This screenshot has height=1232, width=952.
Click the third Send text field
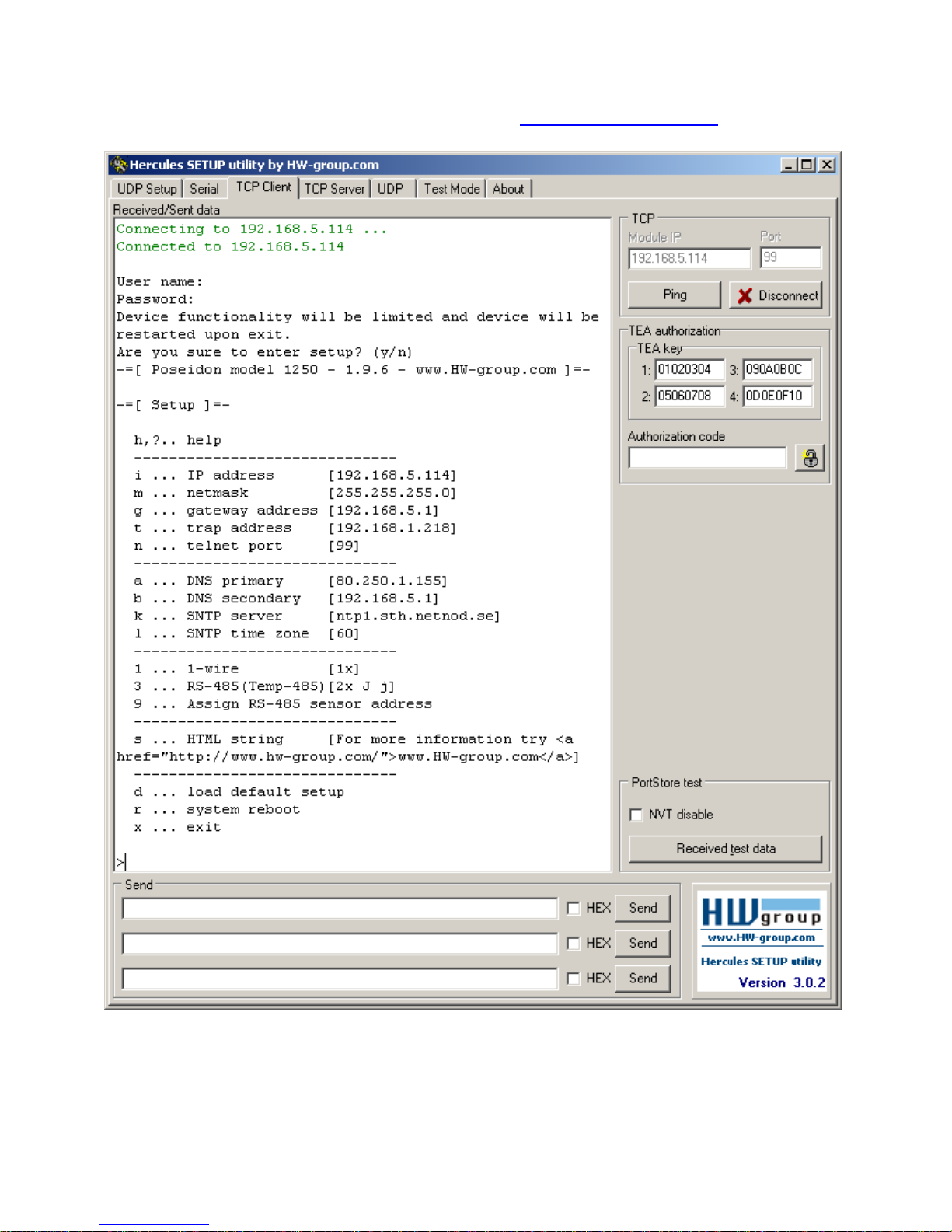(x=340, y=978)
